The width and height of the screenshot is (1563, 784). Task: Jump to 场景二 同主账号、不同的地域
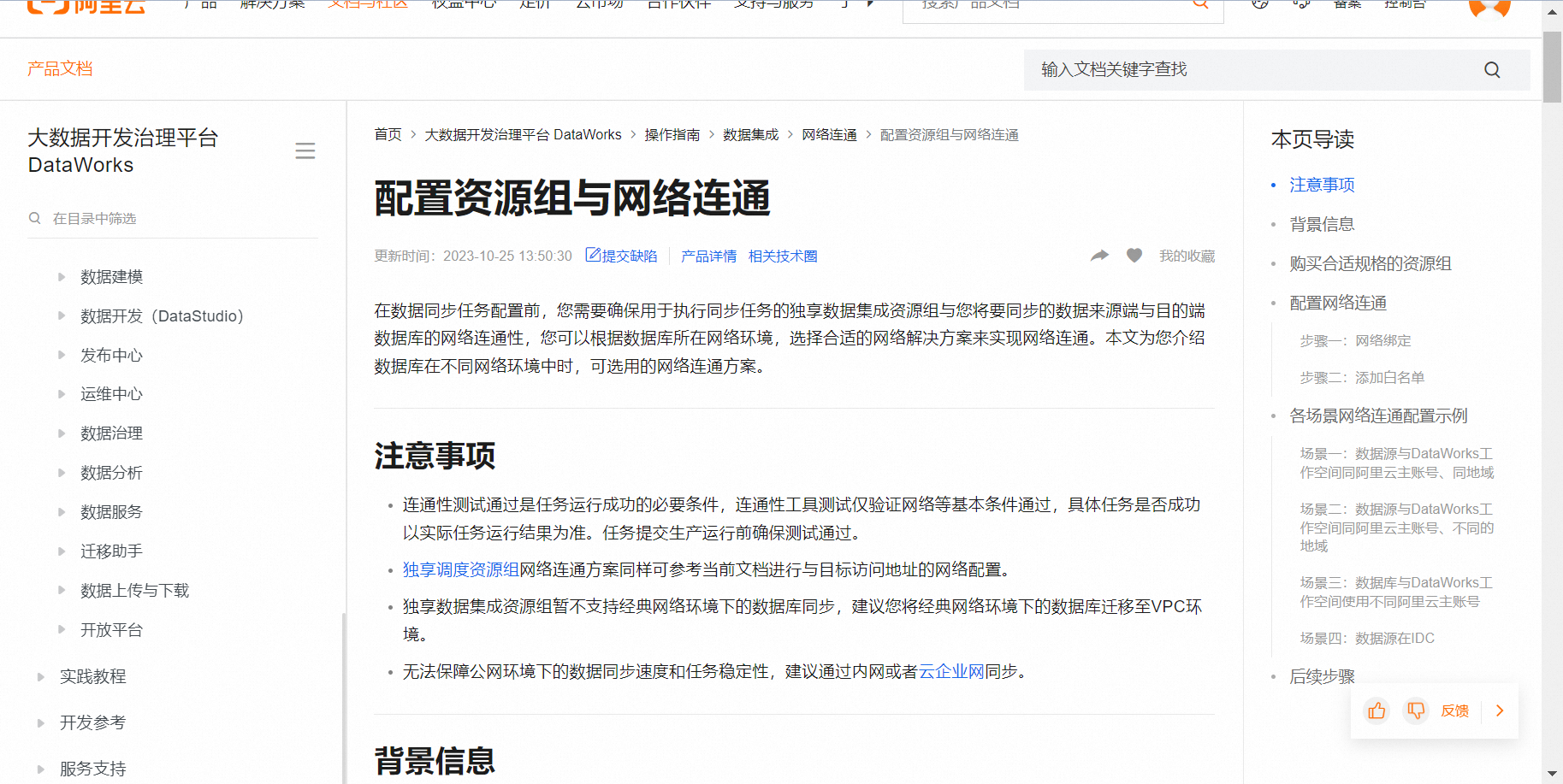pos(1397,528)
